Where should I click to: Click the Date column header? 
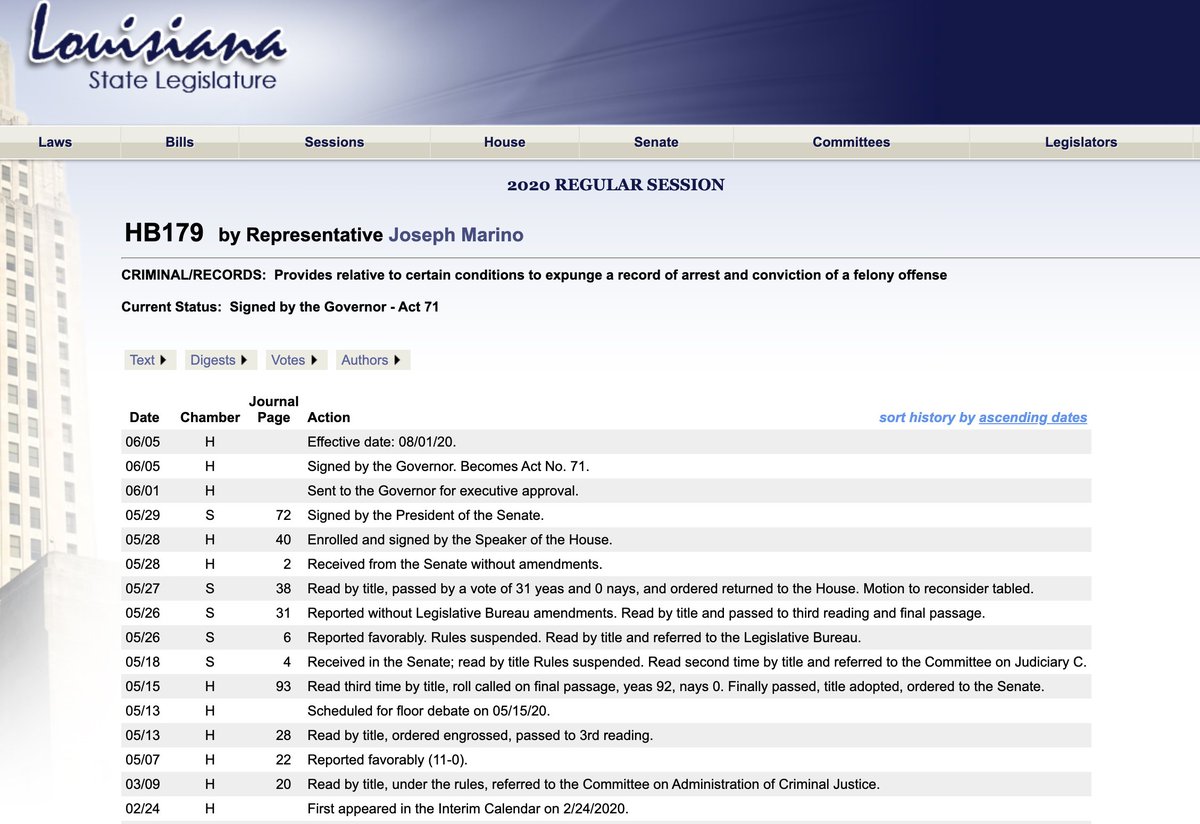pyautogui.click(x=144, y=417)
